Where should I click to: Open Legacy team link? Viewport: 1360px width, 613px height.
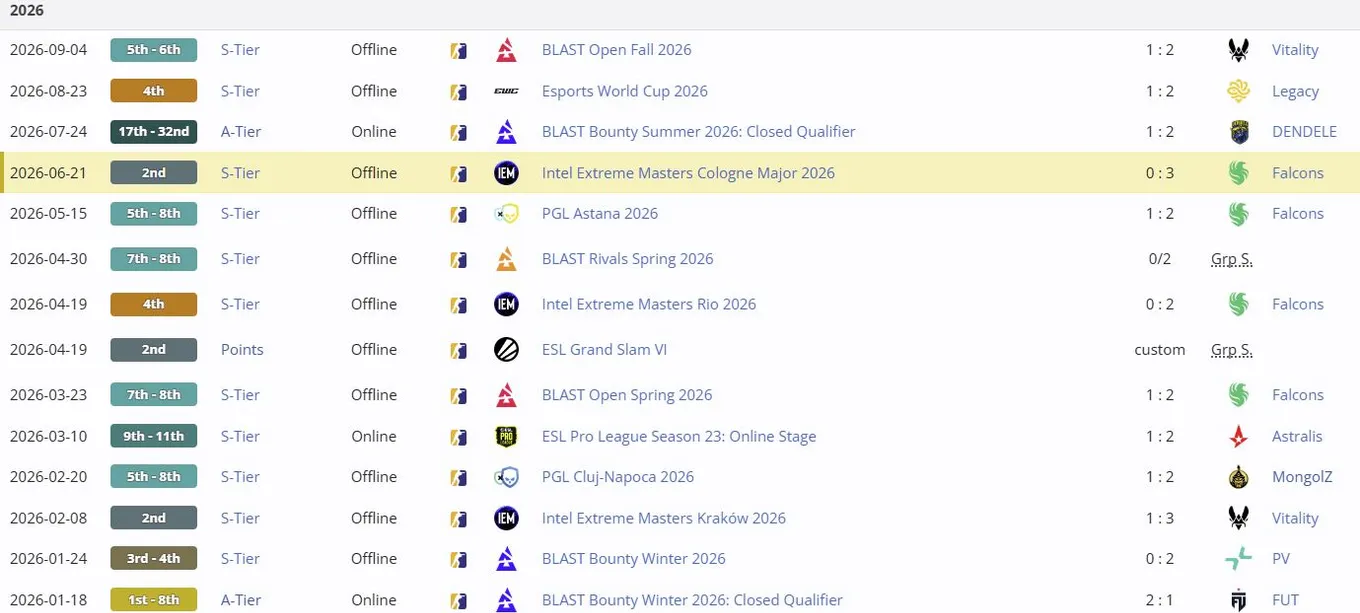[x=1295, y=91]
